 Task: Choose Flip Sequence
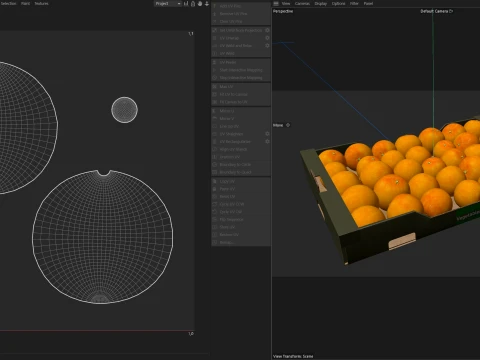tap(241, 219)
